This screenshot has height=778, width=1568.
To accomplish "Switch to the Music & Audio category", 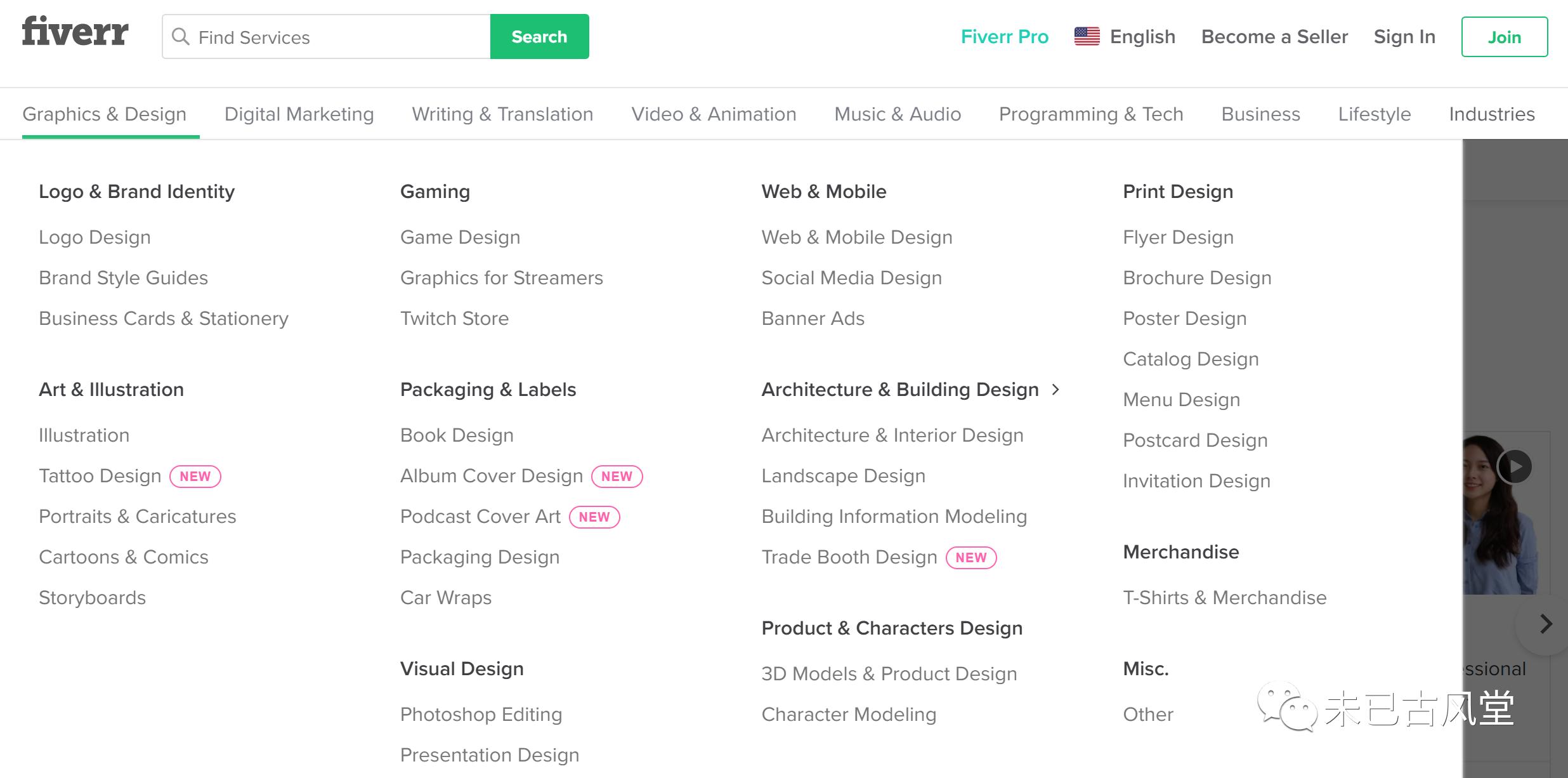I will (898, 114).
